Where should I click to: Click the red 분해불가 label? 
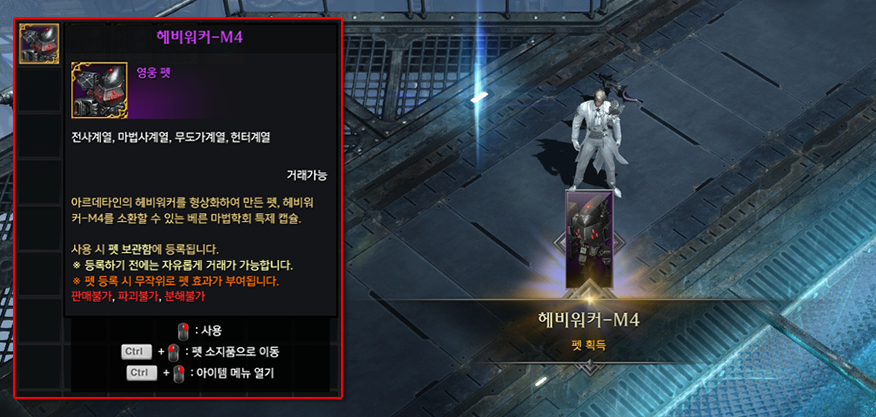pos(184,296)
